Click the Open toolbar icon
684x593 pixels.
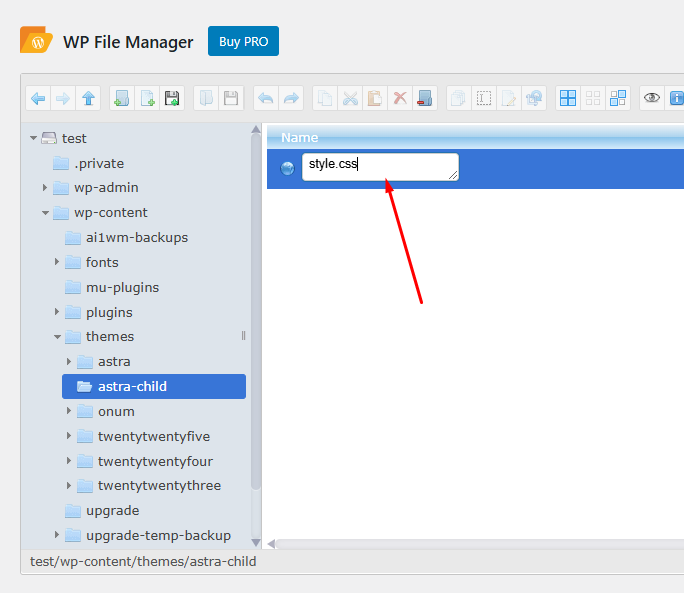[x=206, y=98]
